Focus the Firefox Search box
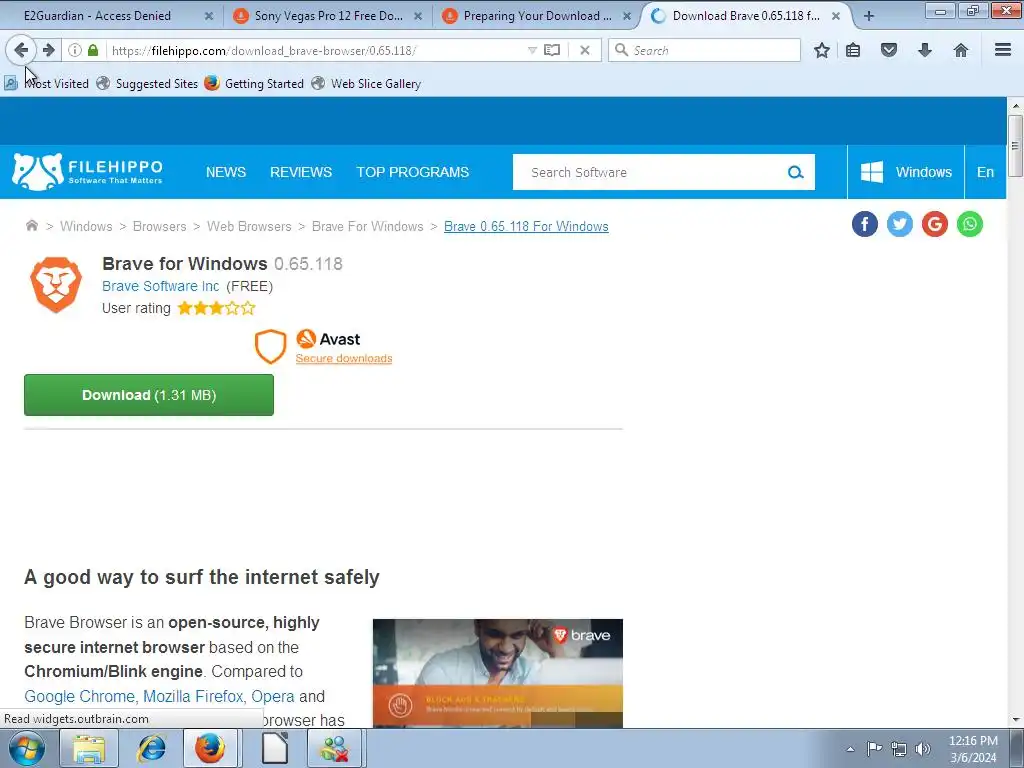 pos(704,50)
